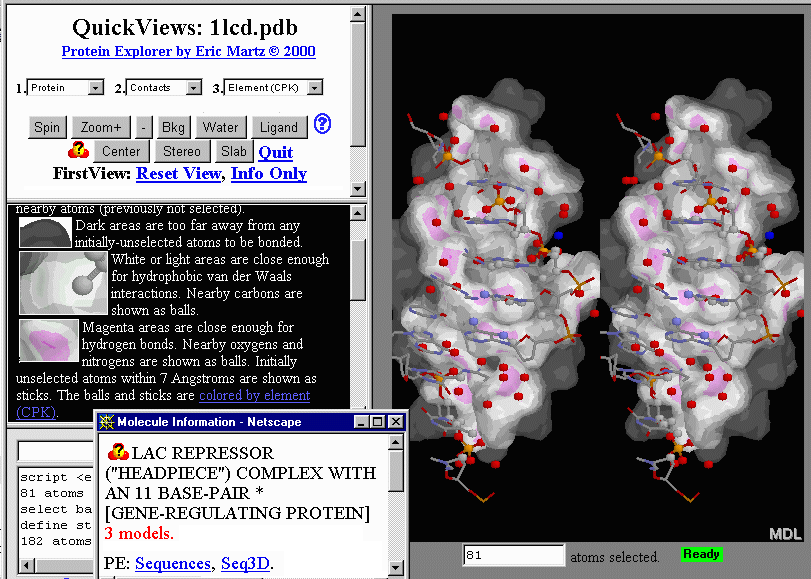The width and height of the screenshot is (811, 579).
Task: Click the atoms selected count field
Action: pyautogui.click(x=512, y=555)
